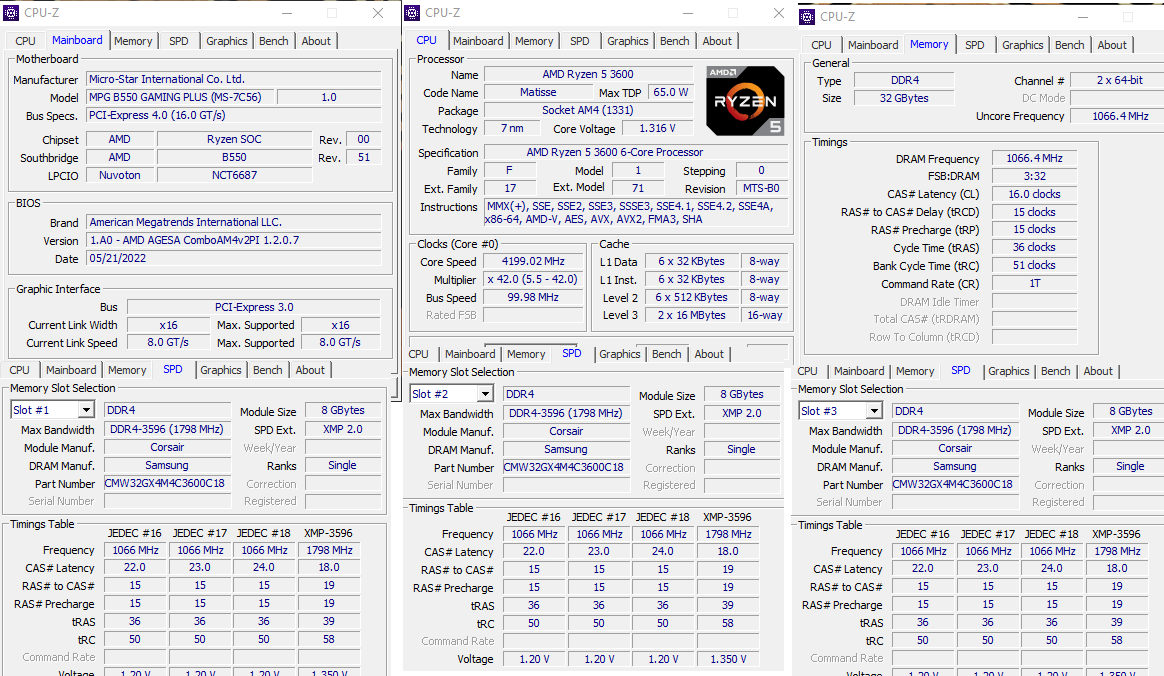Click the 1066.4 MHz uncore frequency field

click(x=1119, y=116)
